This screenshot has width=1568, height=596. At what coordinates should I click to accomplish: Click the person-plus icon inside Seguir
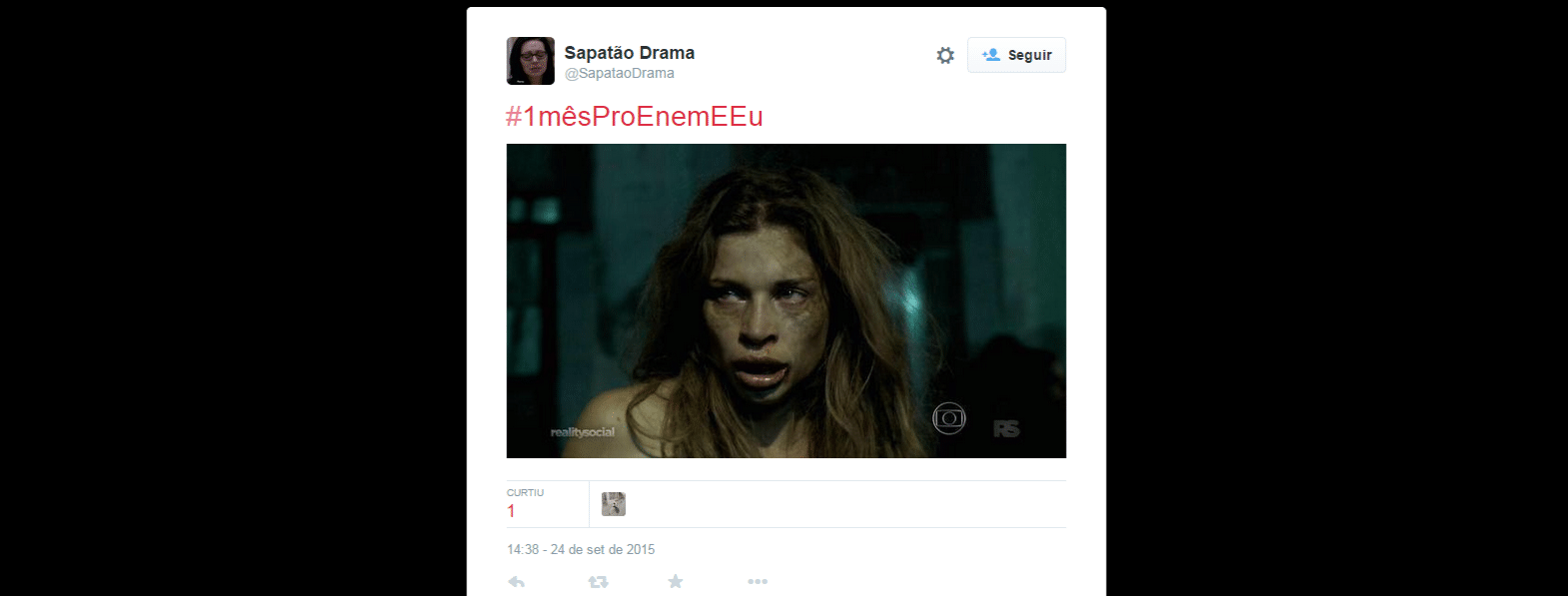click(991, 55)
